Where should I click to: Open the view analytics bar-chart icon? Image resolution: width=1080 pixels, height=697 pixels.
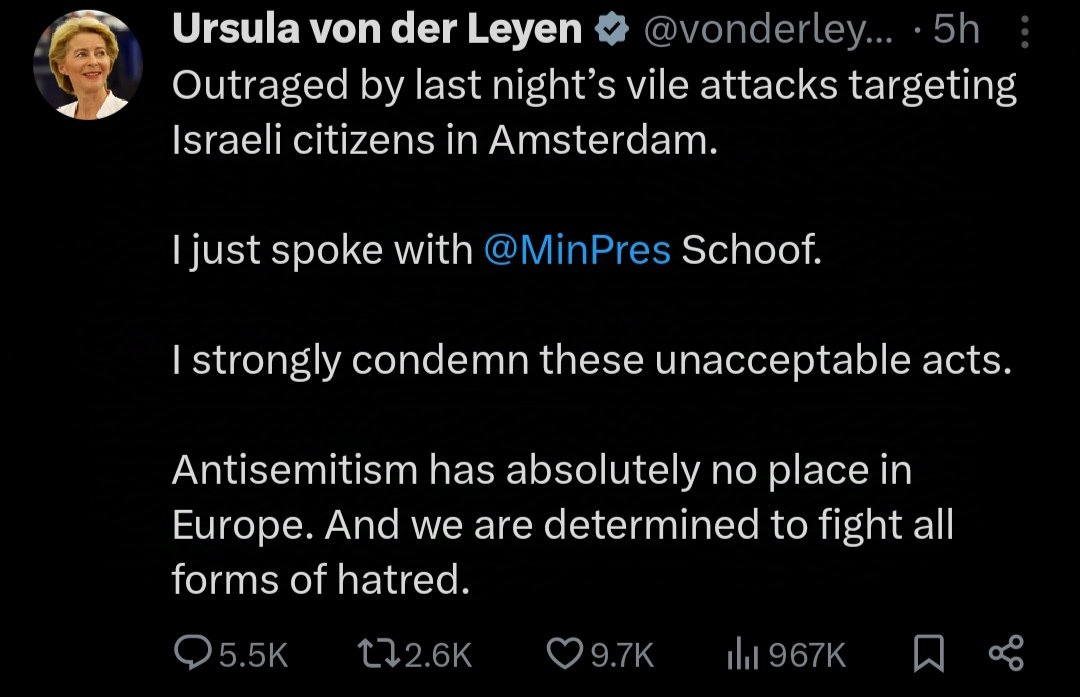coord(739,654)
